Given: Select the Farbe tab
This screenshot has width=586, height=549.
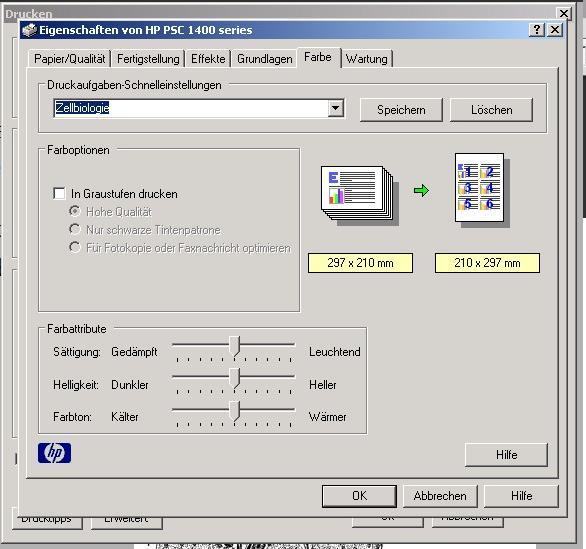Looking at the screenshot, I should [x=318, y=57].
